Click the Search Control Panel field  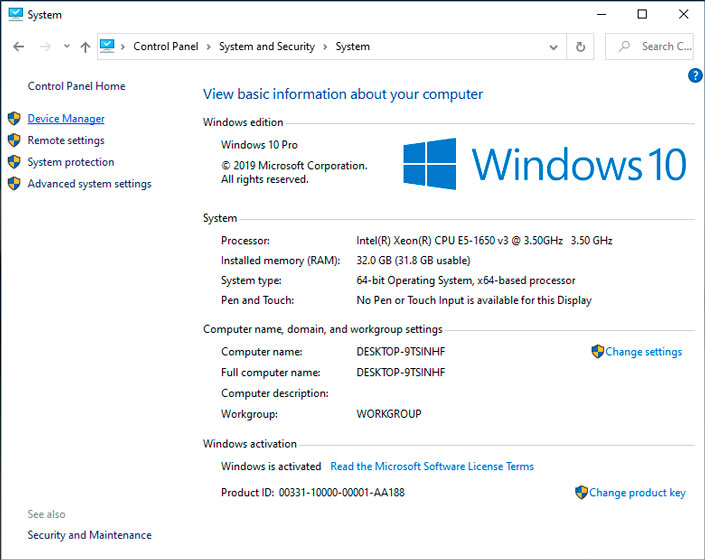pyautogui.click(x=649, y=46)
